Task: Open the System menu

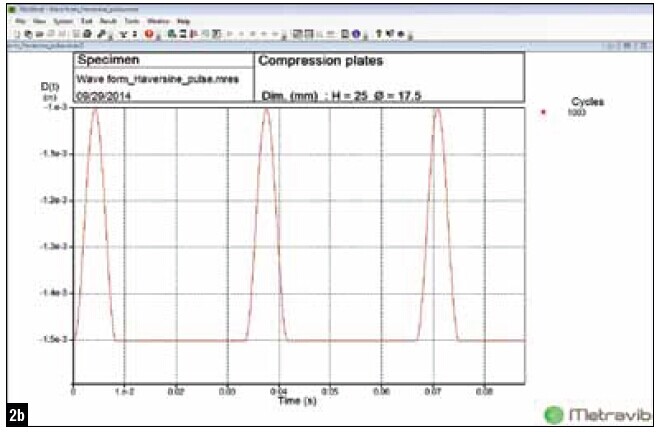Action: pos(59,20)
